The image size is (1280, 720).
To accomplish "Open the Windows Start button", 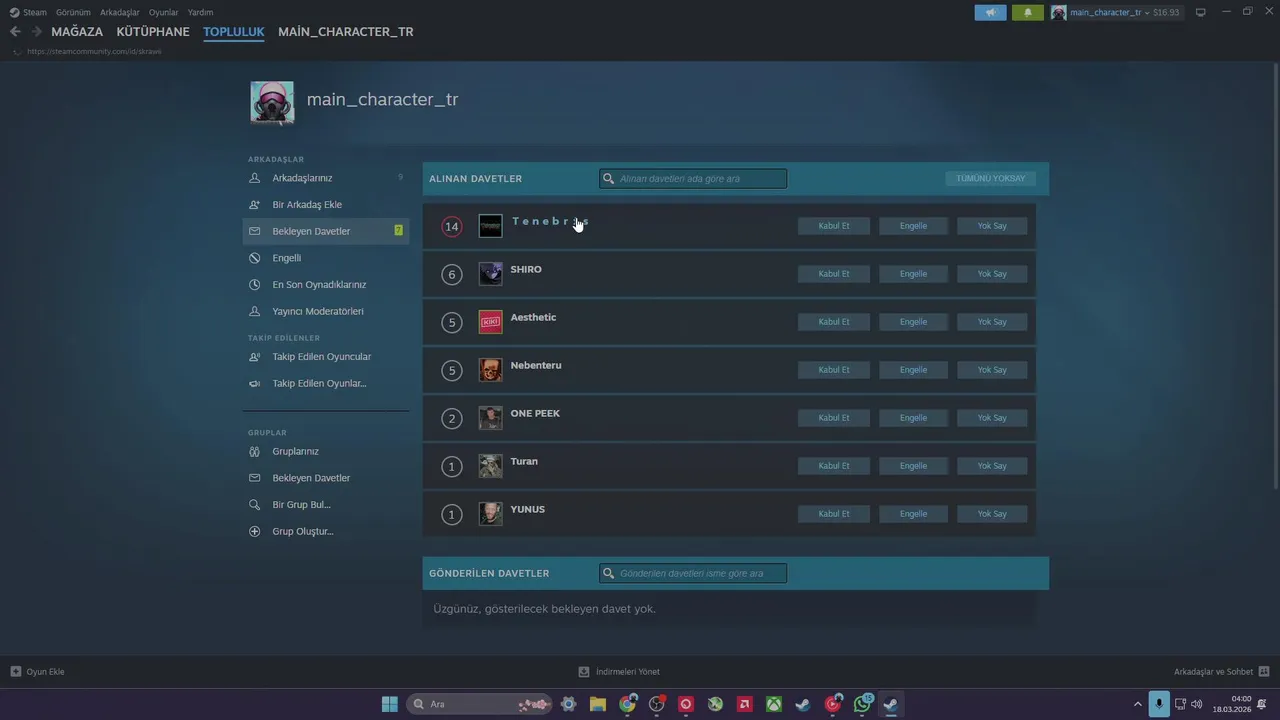I will point(390,704).
